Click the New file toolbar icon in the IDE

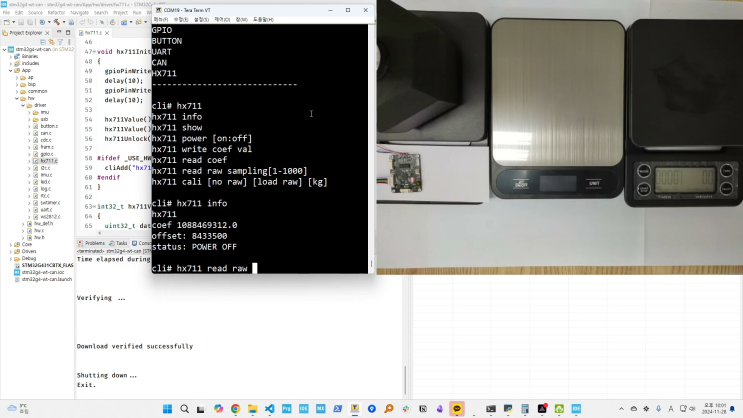tap(6, 22)
